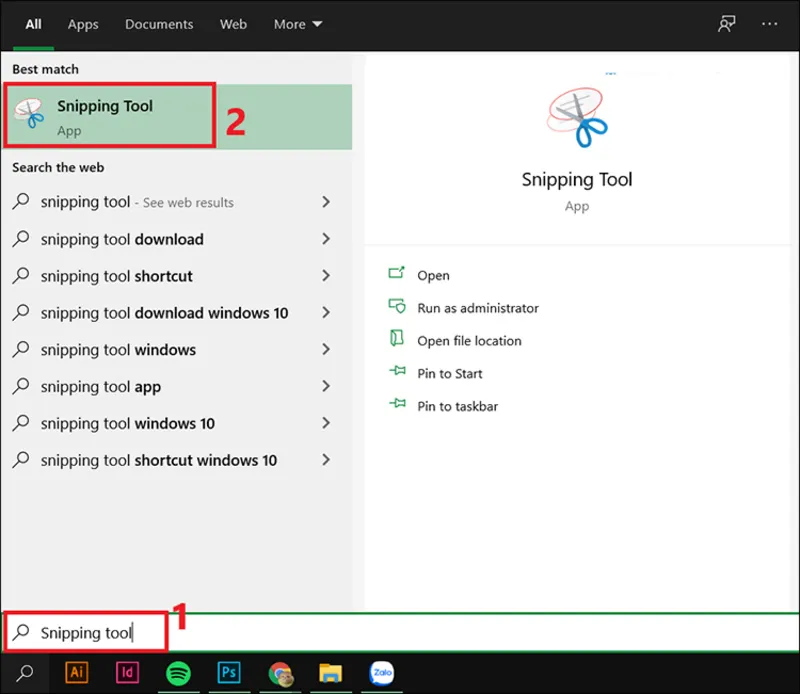Click the Open file location icon

tap(396, 338)
